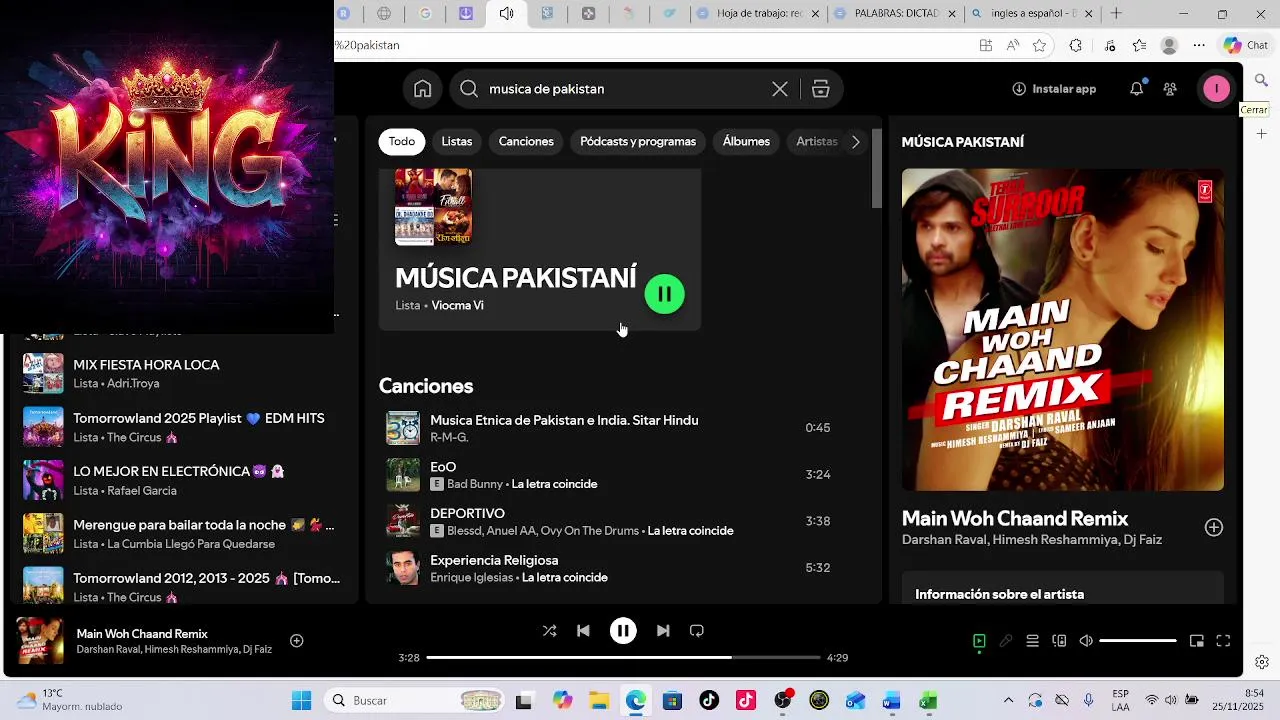Open a new browser tab with plus
This screenshot has width=1280, height=720.
click(1116, 14)
